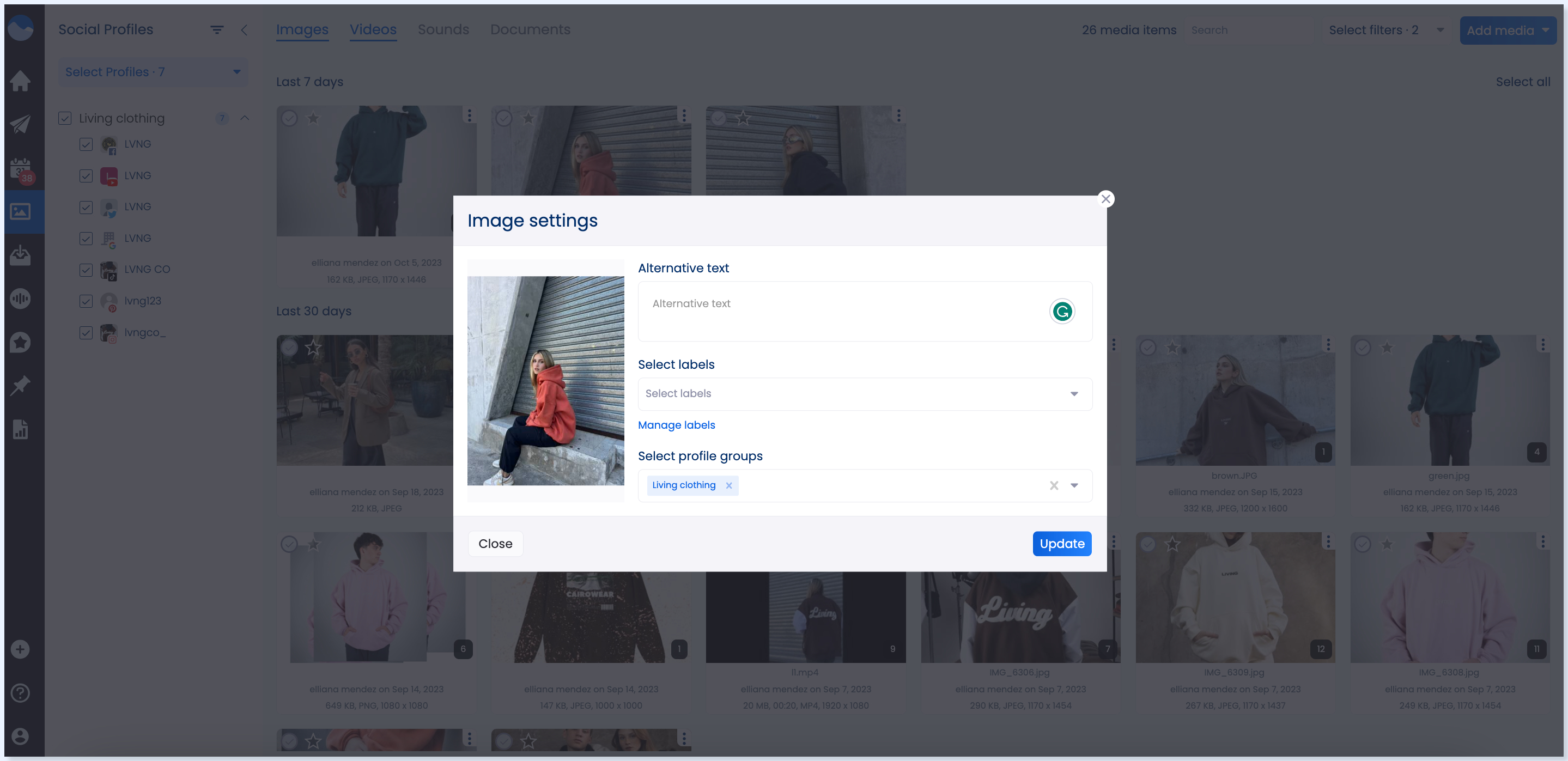
Task: Open the Select labels dropdown
Action: [864, 394]
